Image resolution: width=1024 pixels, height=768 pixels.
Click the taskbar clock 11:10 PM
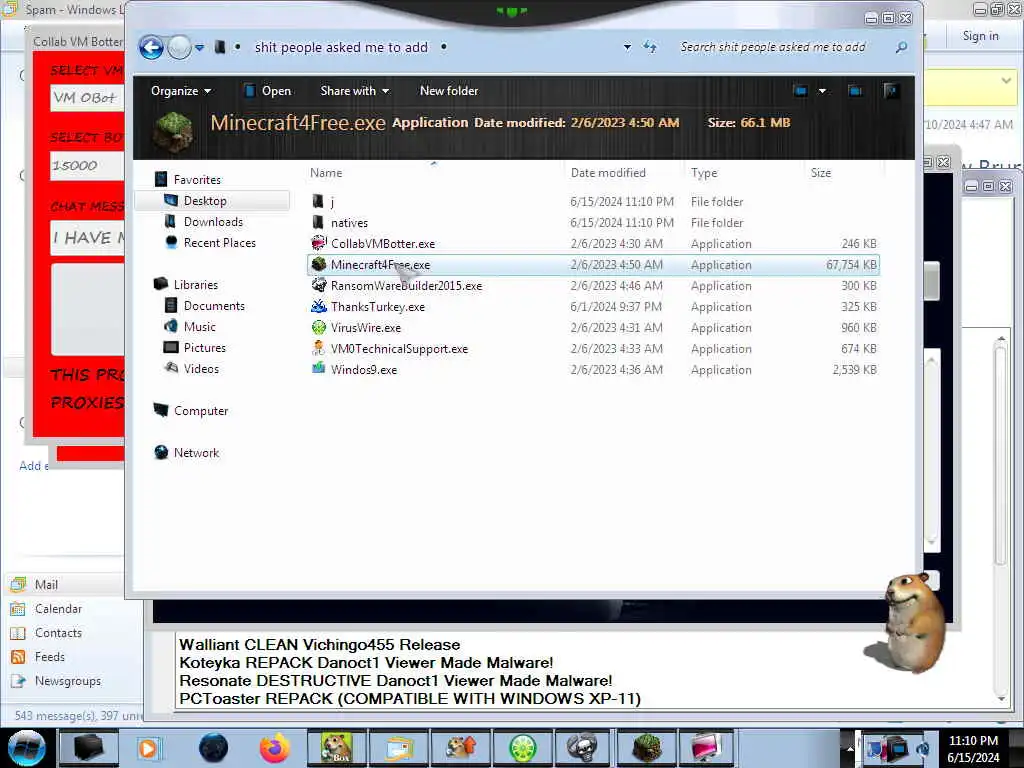click(973, 741)
